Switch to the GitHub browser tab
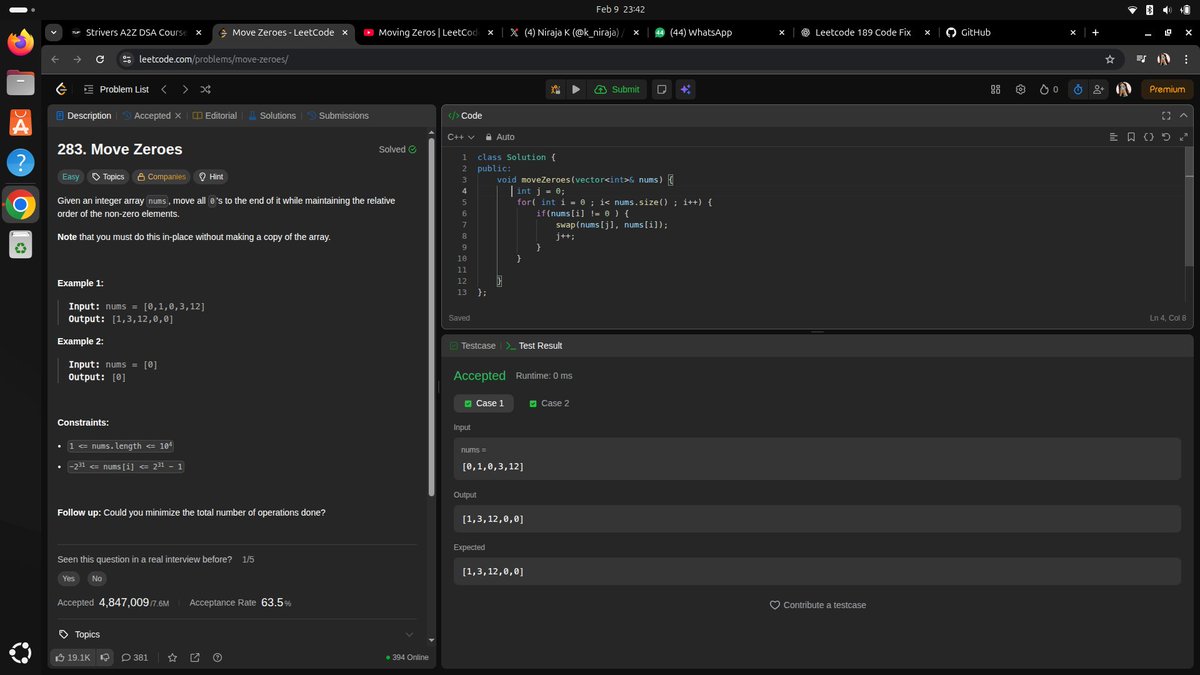This screenshot has height=675, width=1200. click(1013, 32)
